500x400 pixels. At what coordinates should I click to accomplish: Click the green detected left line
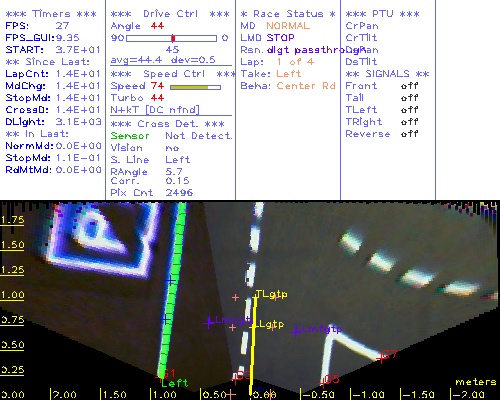pos(171,290)
